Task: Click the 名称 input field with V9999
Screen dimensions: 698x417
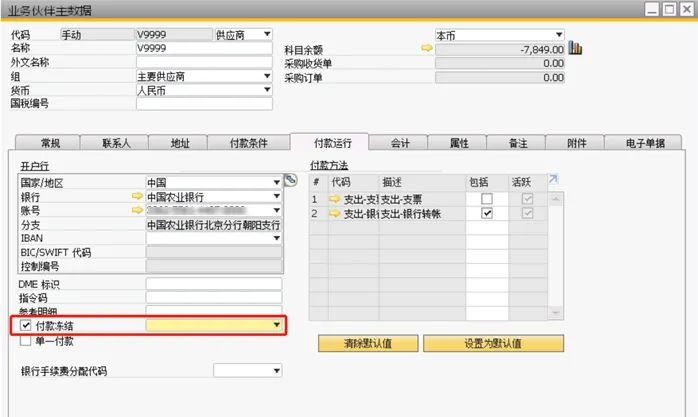Action: coord(204,48)
